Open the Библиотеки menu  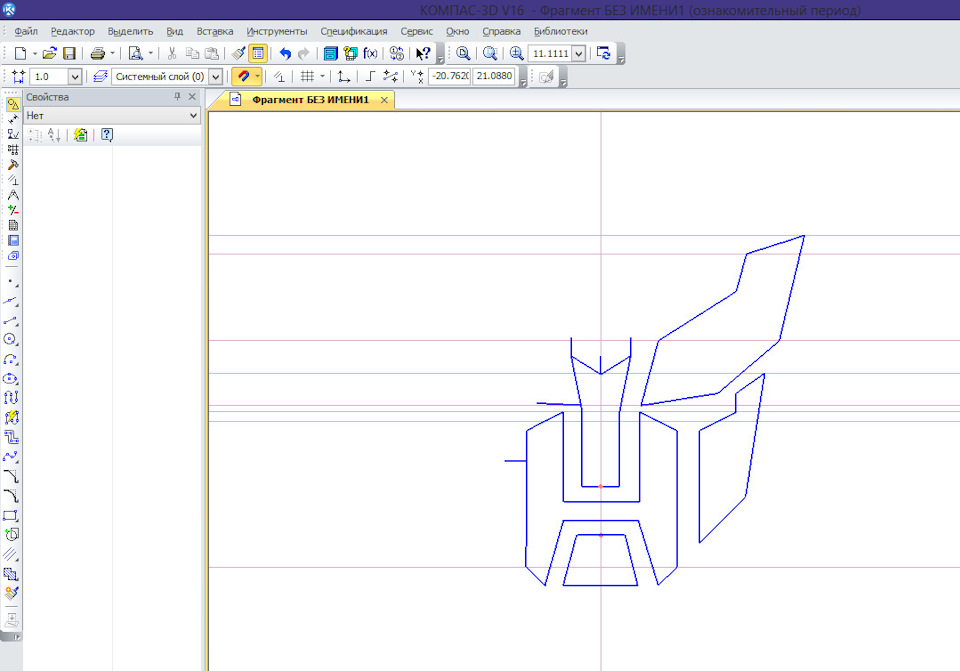pos(560,31)
